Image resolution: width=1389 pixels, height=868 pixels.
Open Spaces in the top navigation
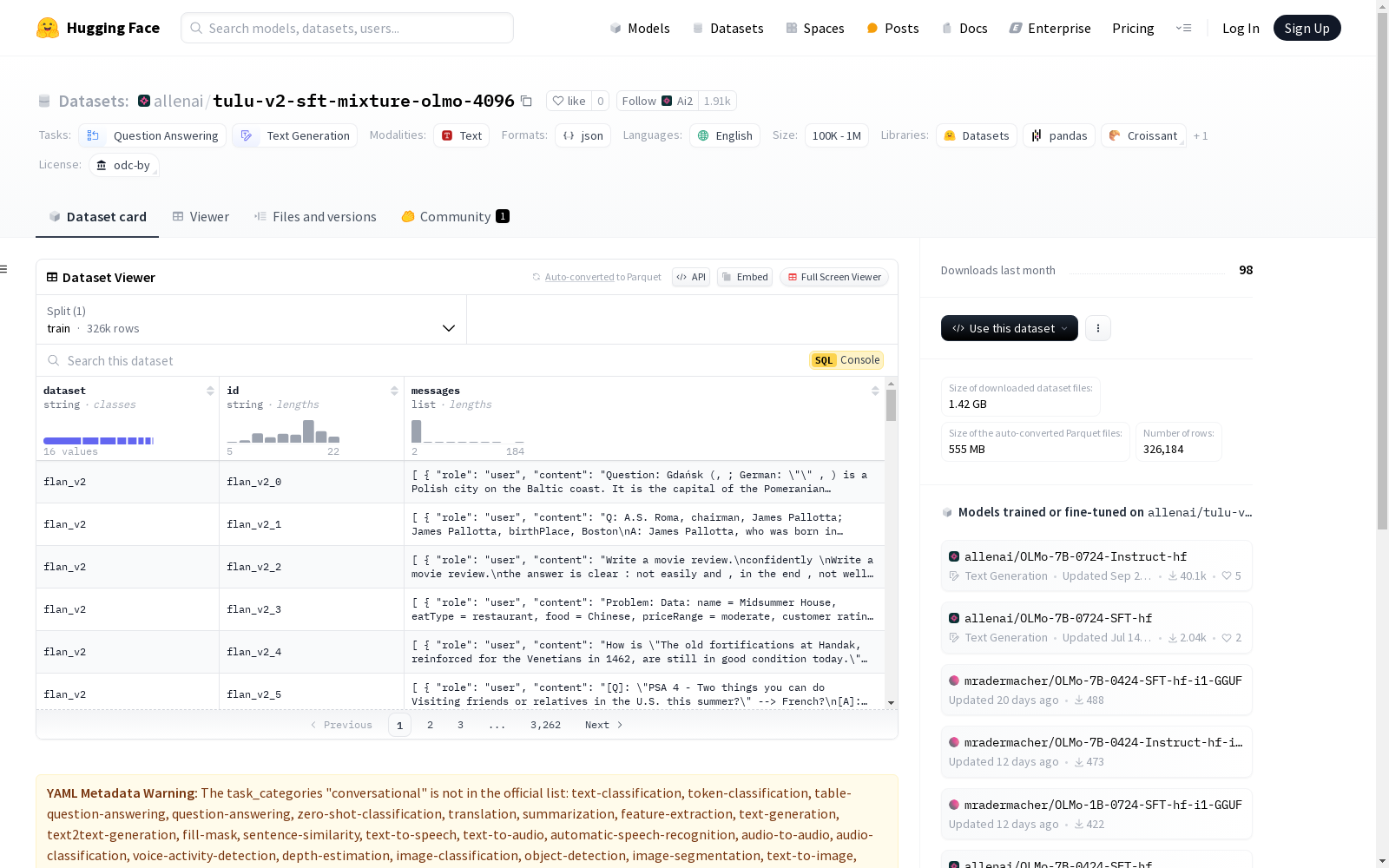[815, 28]
